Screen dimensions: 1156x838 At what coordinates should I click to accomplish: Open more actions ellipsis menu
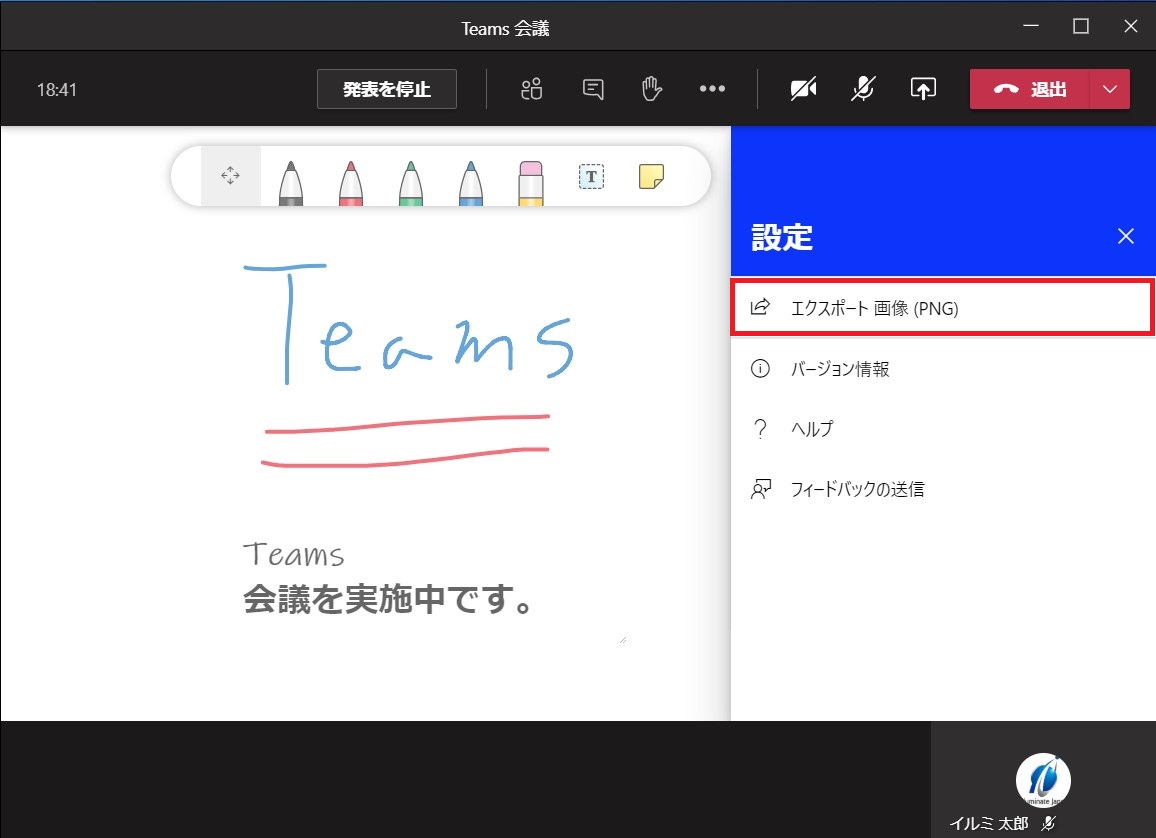click(x=712, y=89)
